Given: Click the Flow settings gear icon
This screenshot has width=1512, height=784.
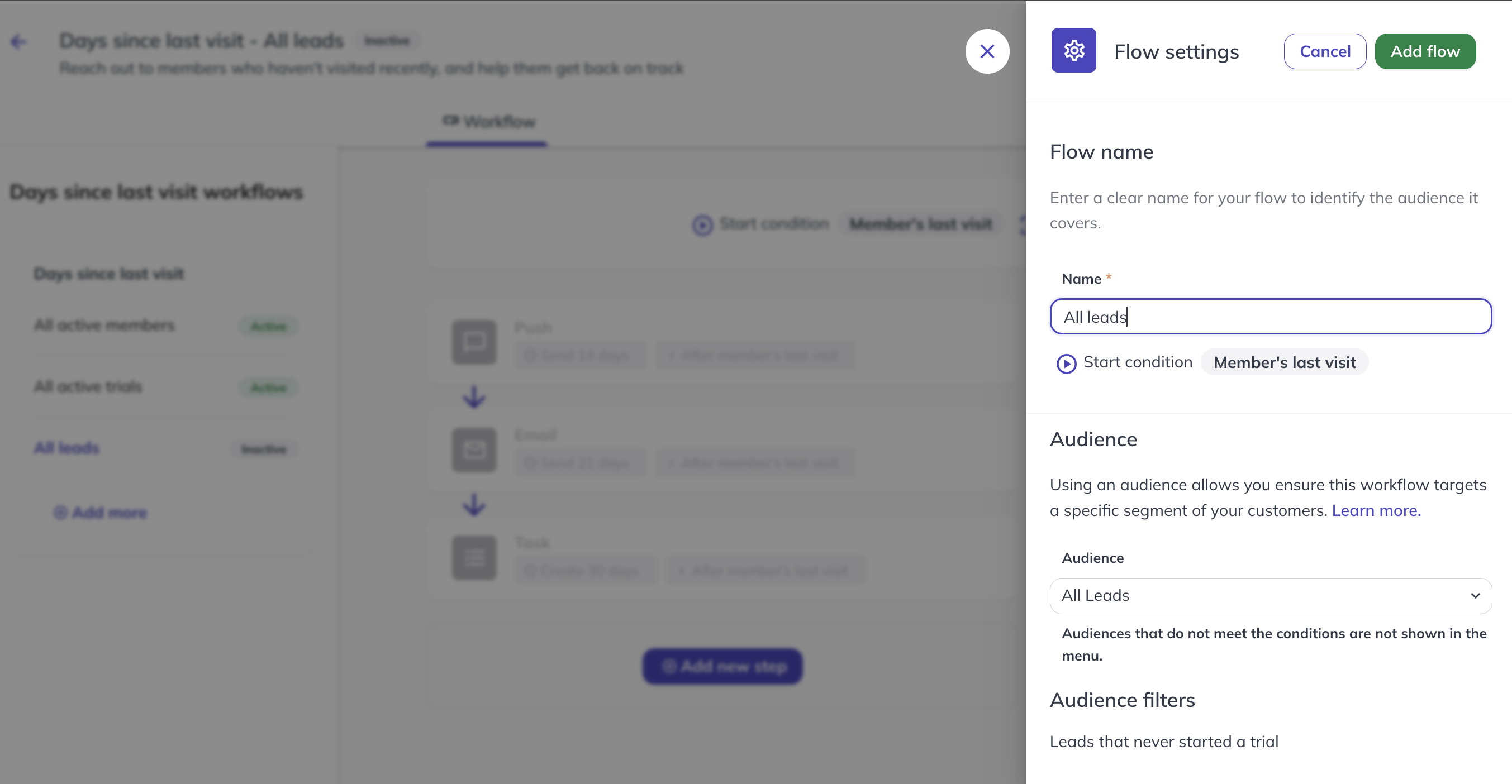Looking at the screenshot, I should (1073, 50).
